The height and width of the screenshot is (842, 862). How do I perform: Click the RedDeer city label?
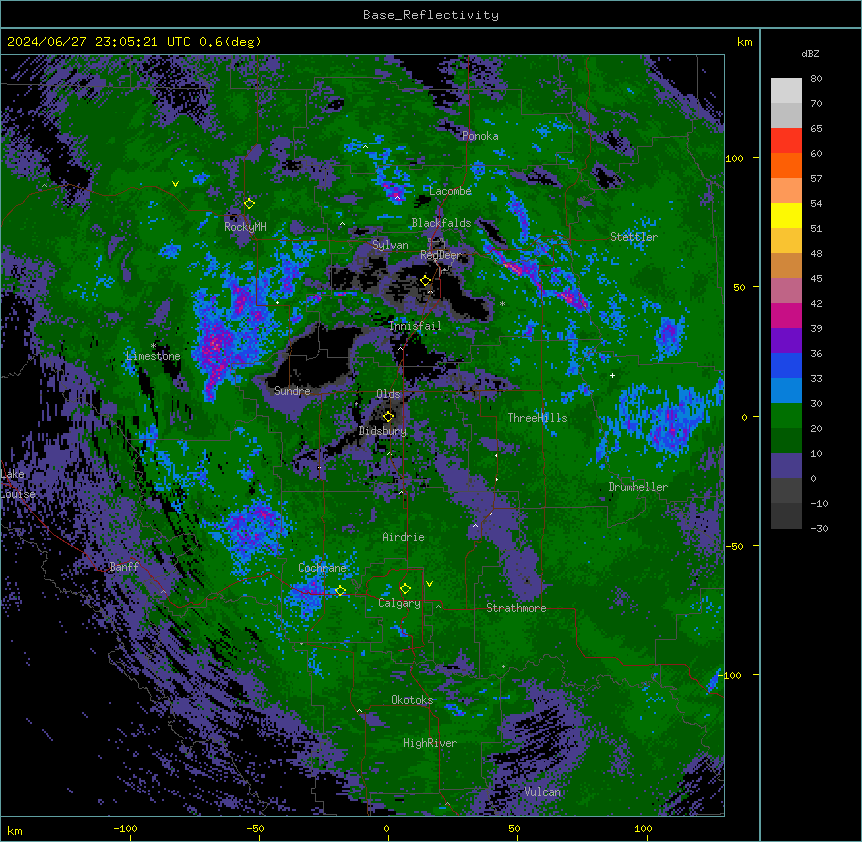(440, 255)
